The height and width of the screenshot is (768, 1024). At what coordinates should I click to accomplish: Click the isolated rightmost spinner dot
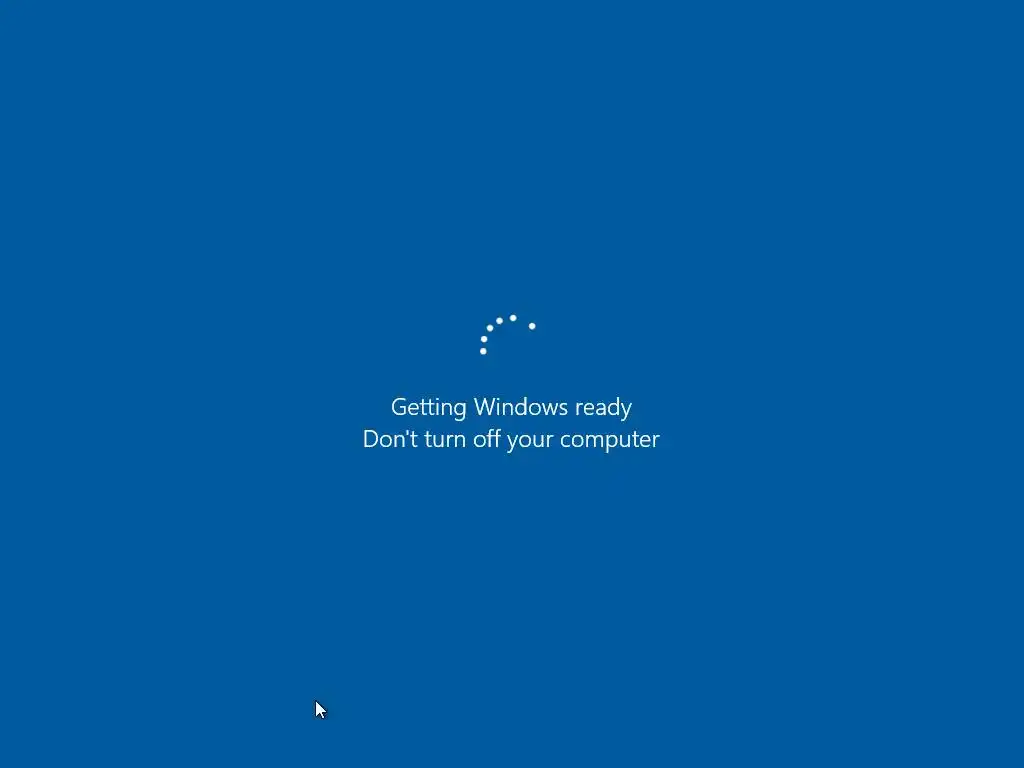click(532, 326)
